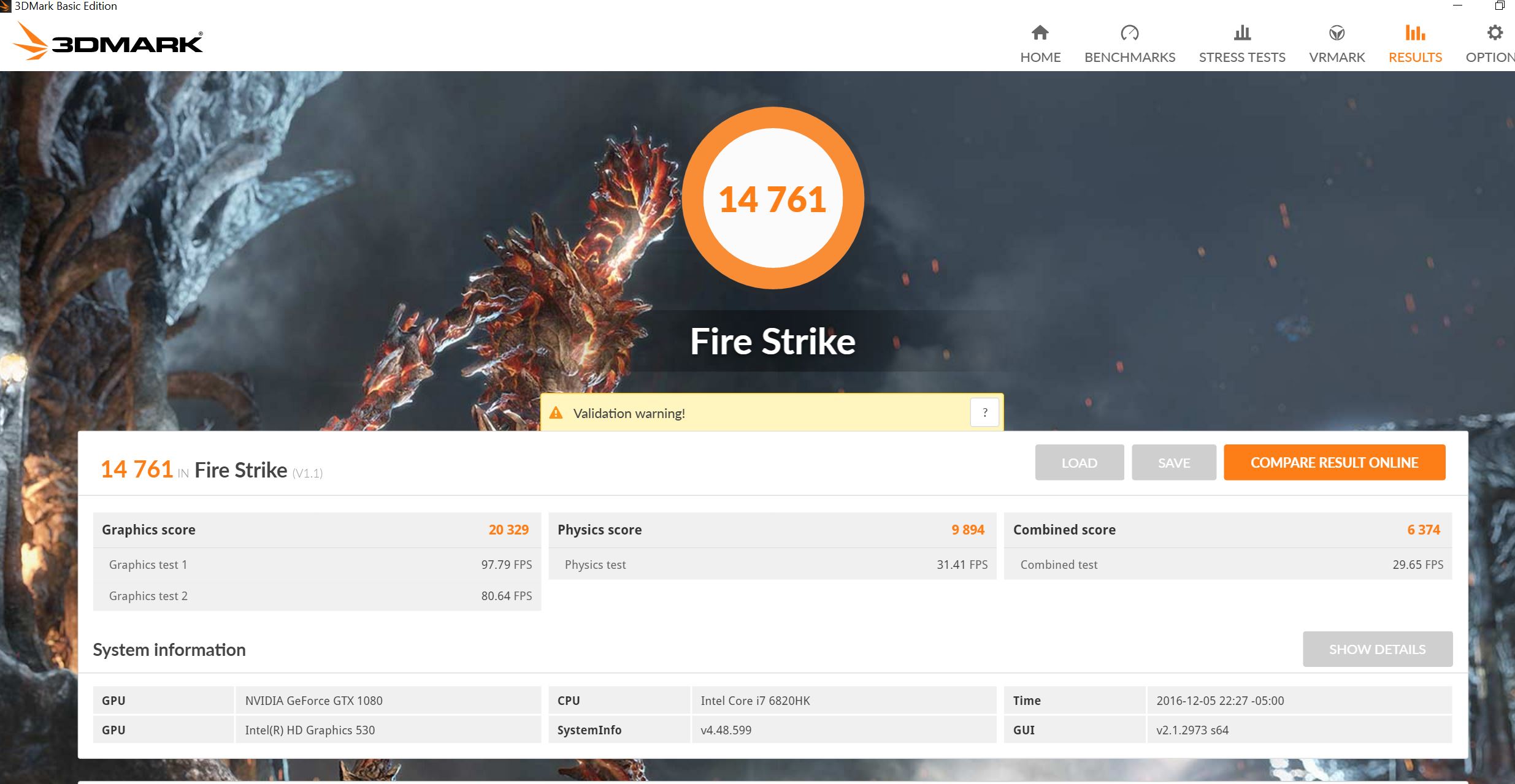This screenshot has width=1515, height=784.
Task: Select the OPTIONS label
Action: (1490, 57)
